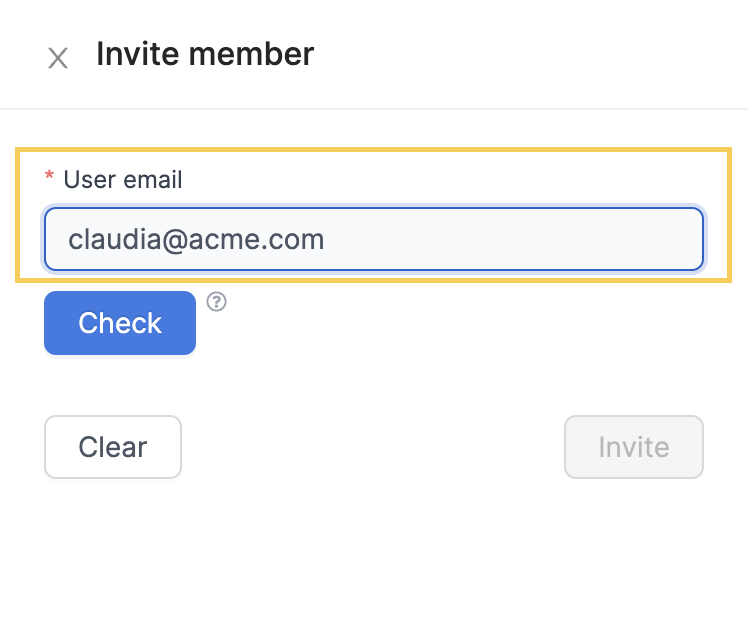Click the Check button
The height and width of the screenshot is (644, 748).
120,323
